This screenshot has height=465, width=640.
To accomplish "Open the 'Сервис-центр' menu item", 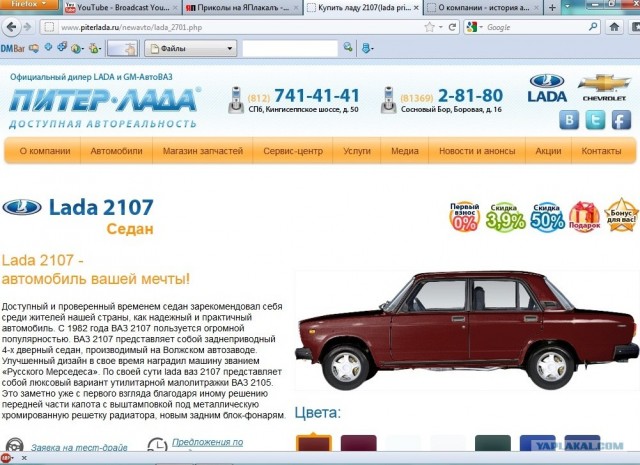I will 293,151.
